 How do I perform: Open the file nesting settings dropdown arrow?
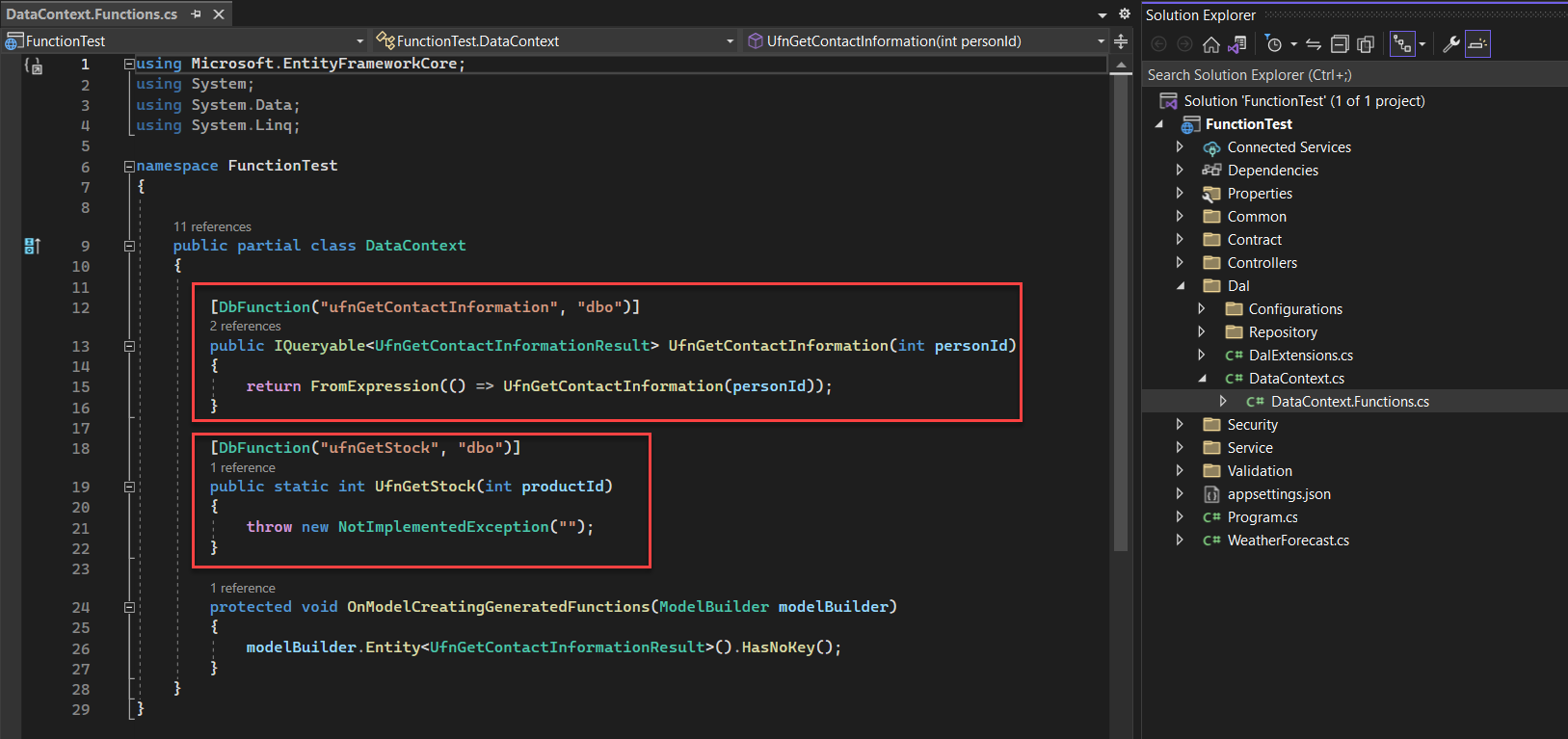[x=1422, y=44]
